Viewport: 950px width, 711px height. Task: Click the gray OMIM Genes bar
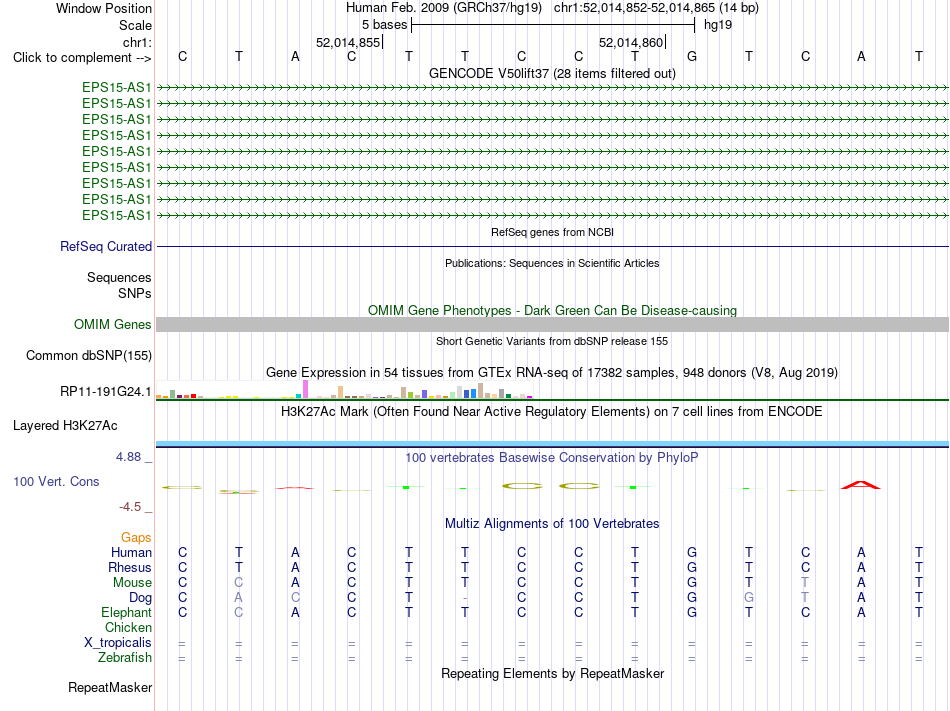coord(552,325)
